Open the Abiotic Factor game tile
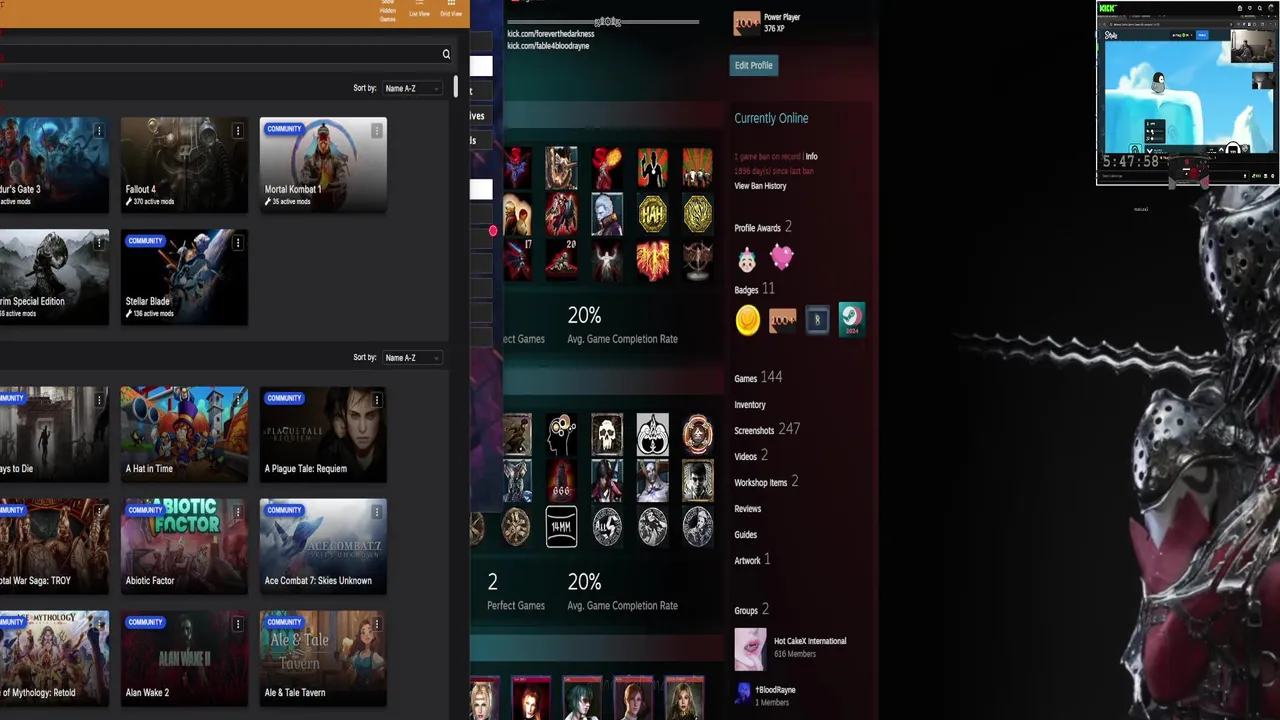 point(184,547)
